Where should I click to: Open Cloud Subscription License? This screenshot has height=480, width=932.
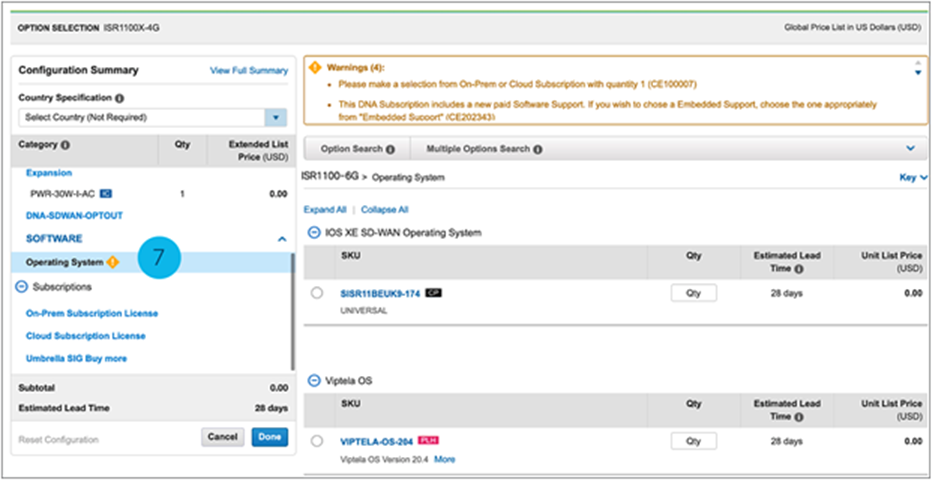tap(86, 336)
